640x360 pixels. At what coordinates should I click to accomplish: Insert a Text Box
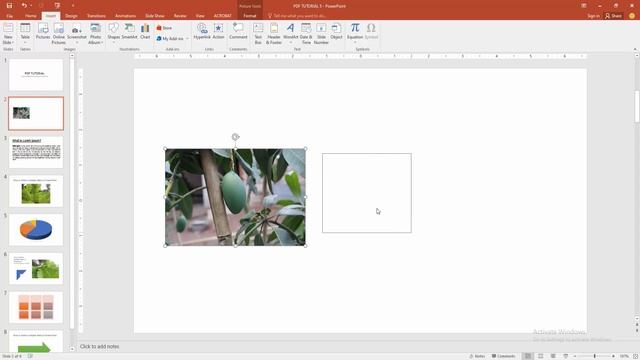tap(258, 33)
